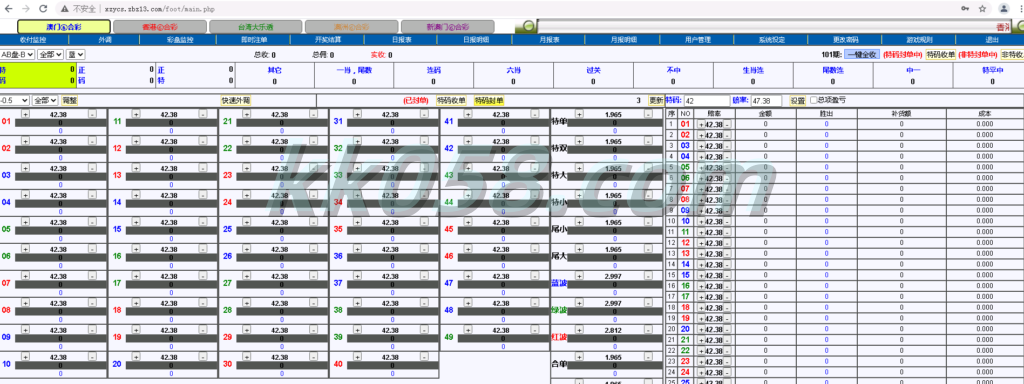Click minus stepper for number 11 odds
Image resolution: width=1024 pixels, height=384 pixels.
click(x=202, y=114)
